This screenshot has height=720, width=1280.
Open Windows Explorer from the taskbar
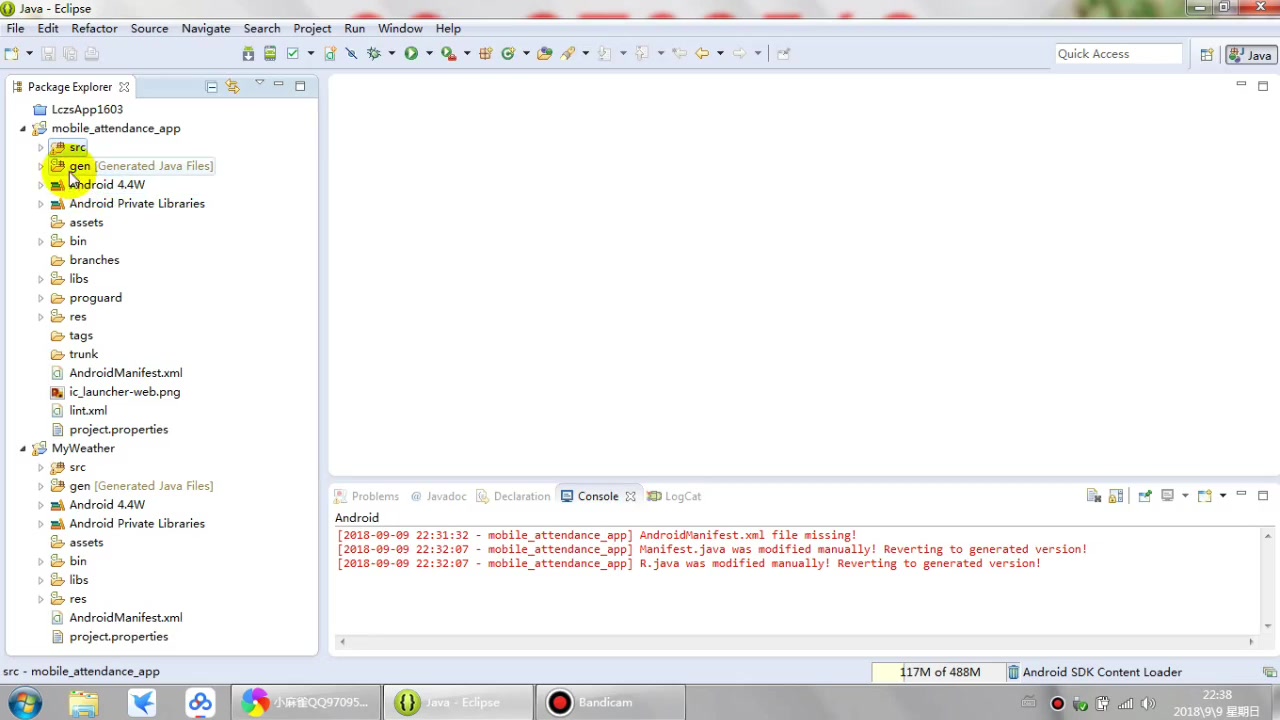tap(84, 702)
